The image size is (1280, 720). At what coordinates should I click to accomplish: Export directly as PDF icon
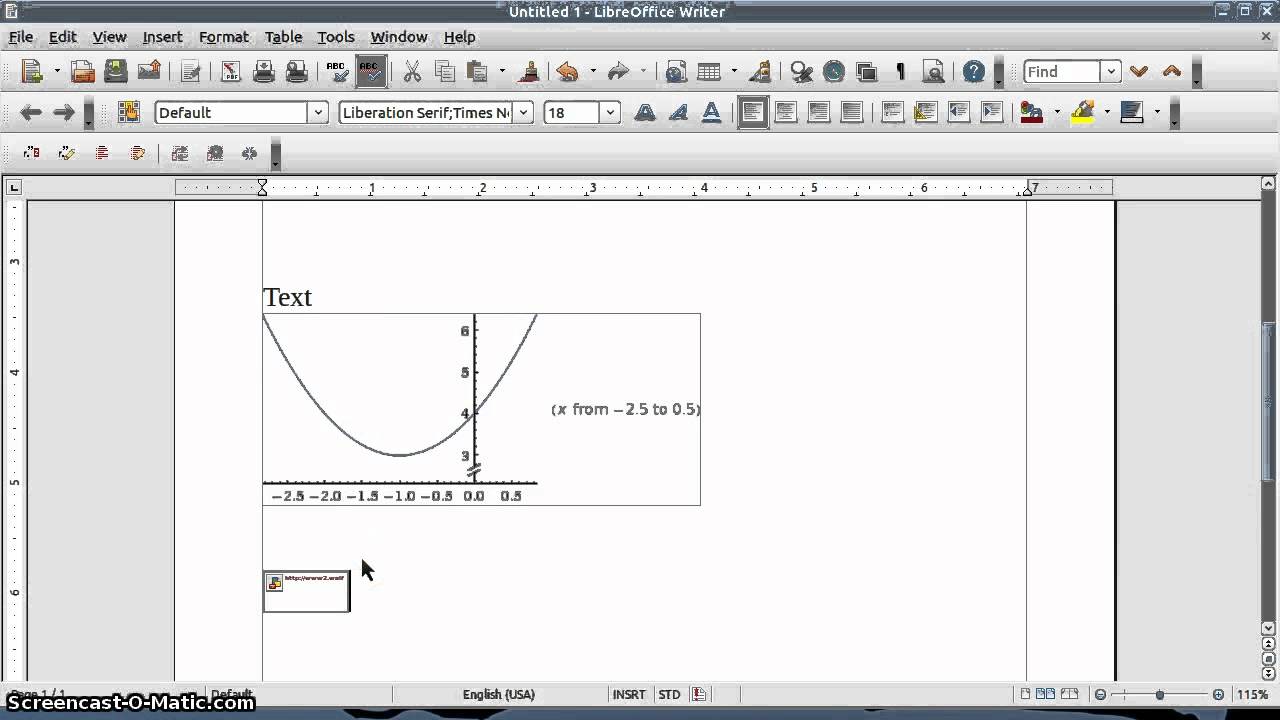point(231,71)
